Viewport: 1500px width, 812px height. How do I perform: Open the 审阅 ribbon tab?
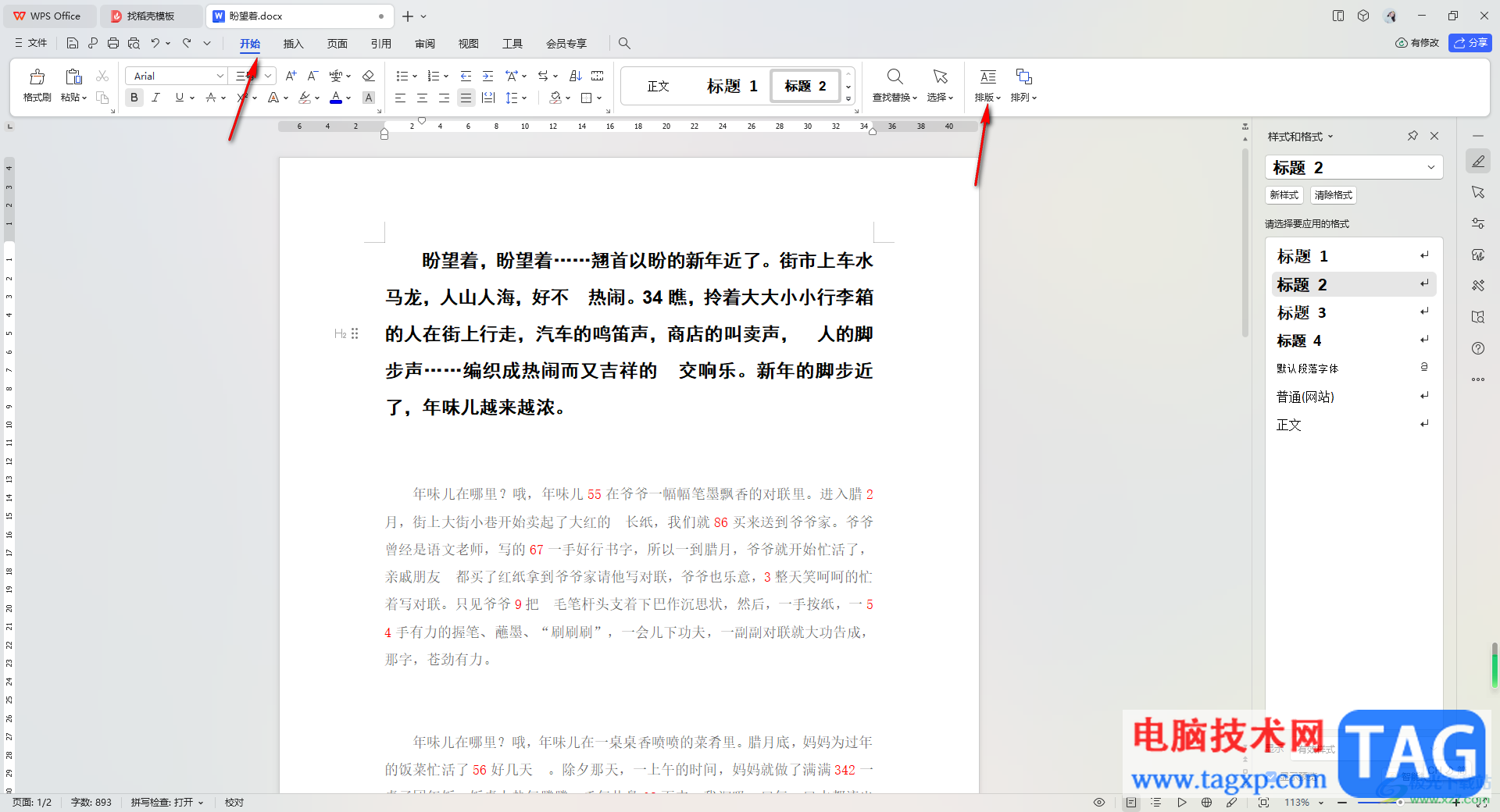[425, 44]
